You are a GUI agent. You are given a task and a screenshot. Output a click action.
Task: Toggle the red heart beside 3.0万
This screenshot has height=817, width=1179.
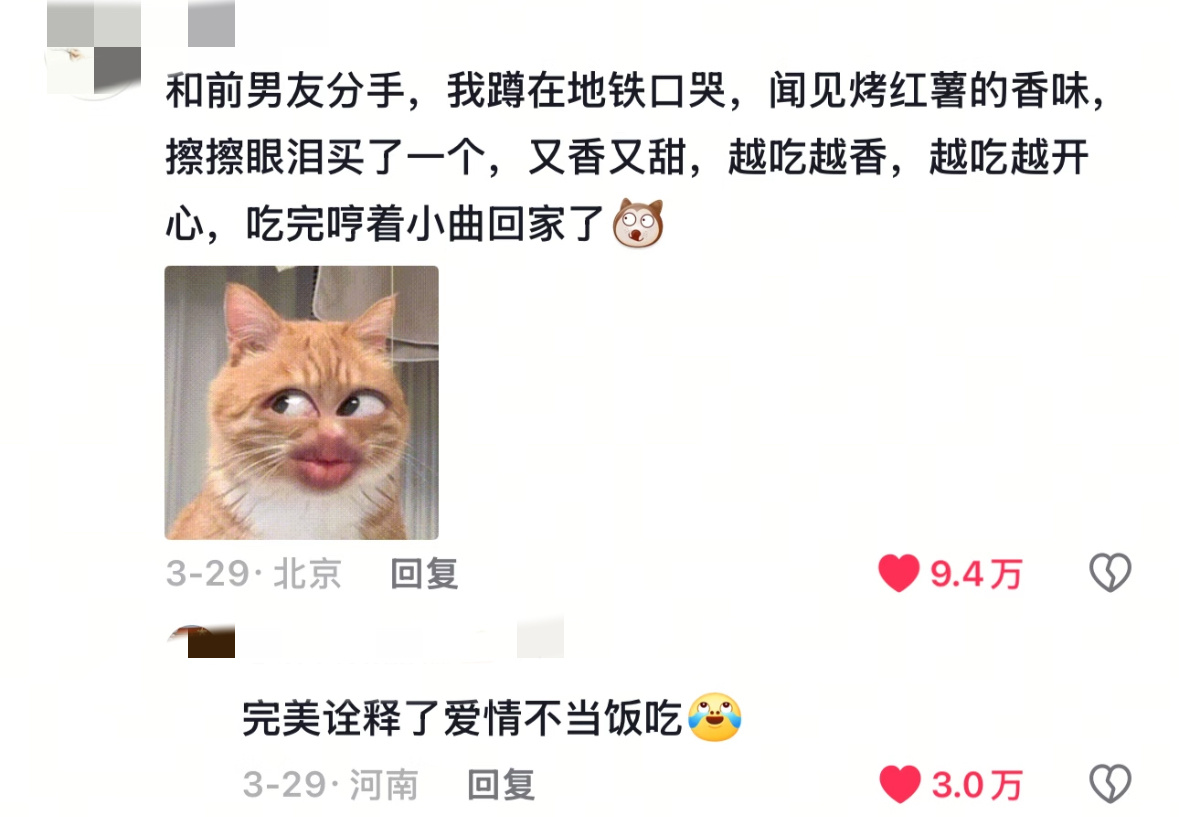click(x=899, y=785)
